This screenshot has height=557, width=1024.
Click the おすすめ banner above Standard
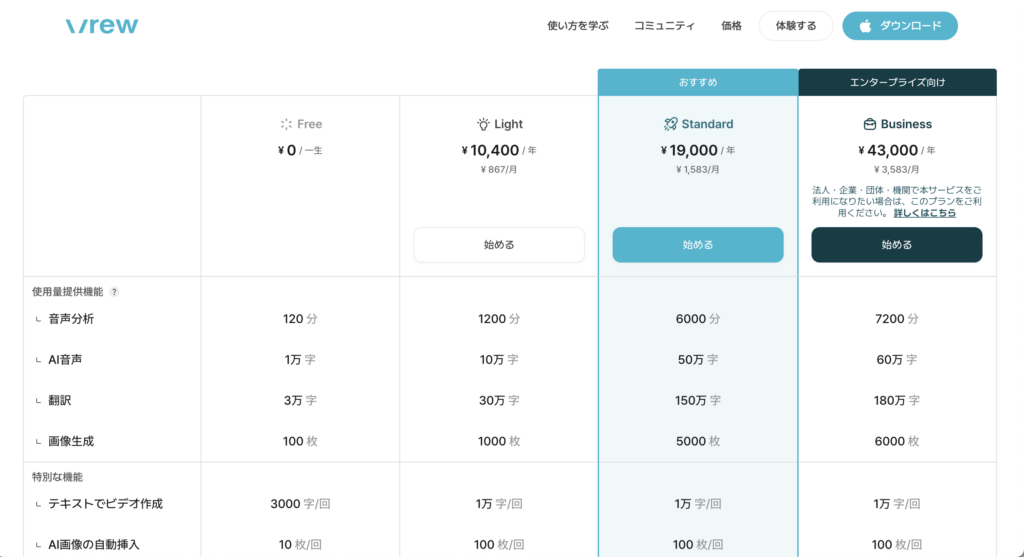(x=698, y=82)
